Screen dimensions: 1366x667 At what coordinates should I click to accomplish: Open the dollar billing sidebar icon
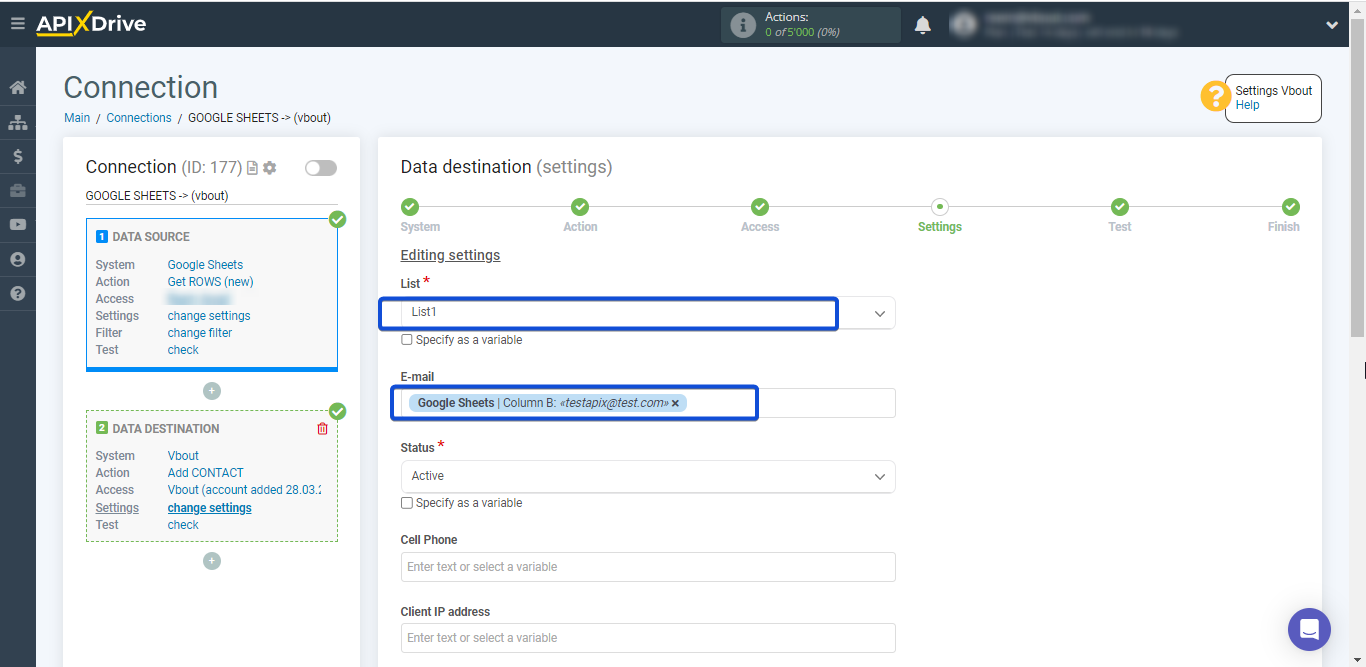pyautogui.click(x=17, y=157)
